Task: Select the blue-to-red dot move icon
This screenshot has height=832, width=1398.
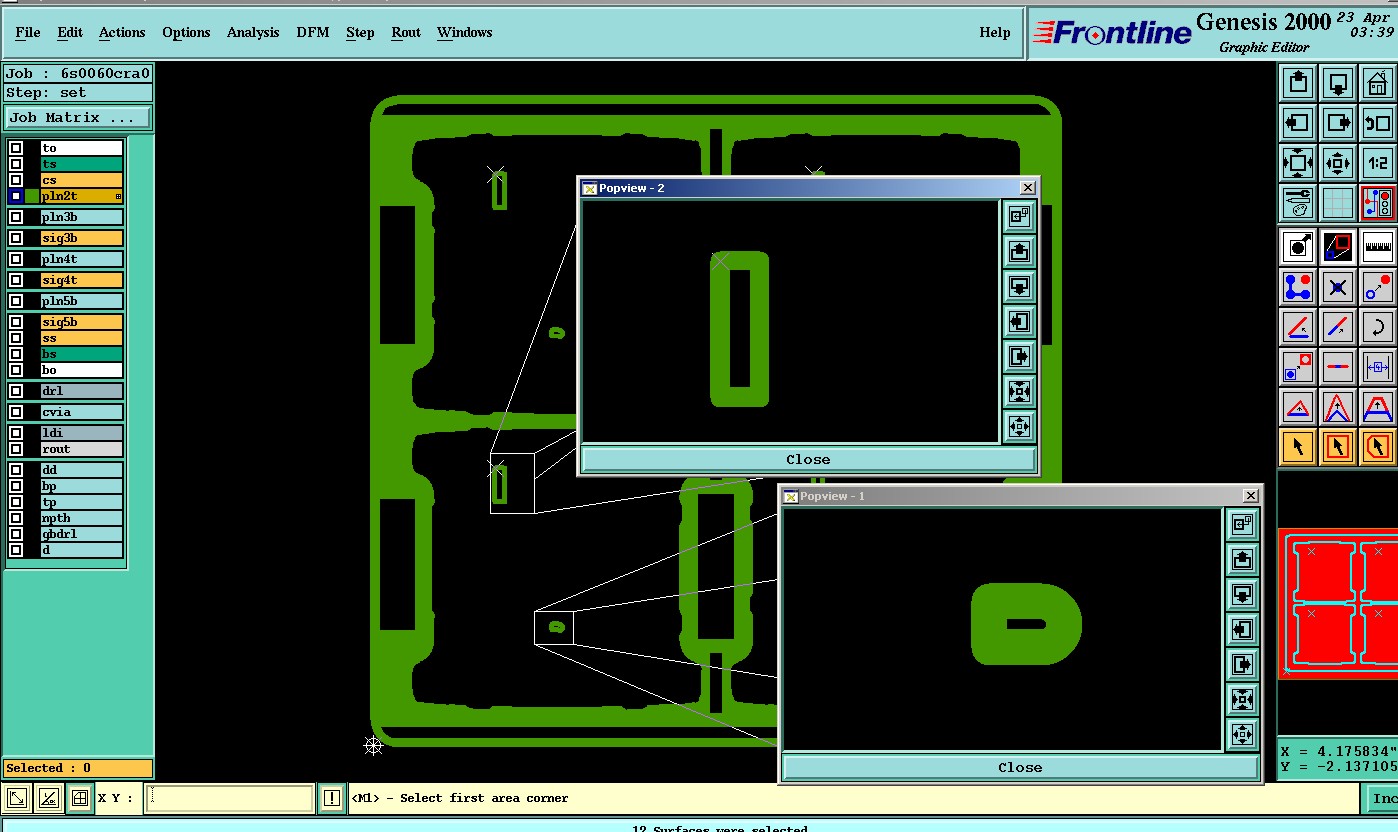Action: pos(1378,287)
